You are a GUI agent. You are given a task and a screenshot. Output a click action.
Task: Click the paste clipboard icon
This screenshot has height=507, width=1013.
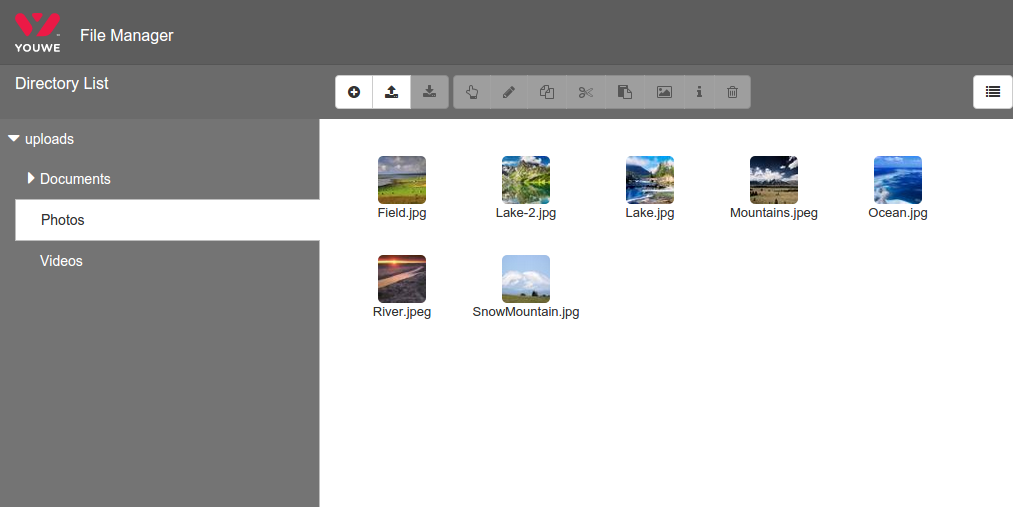pyautogui.click(x=625, y=92)
